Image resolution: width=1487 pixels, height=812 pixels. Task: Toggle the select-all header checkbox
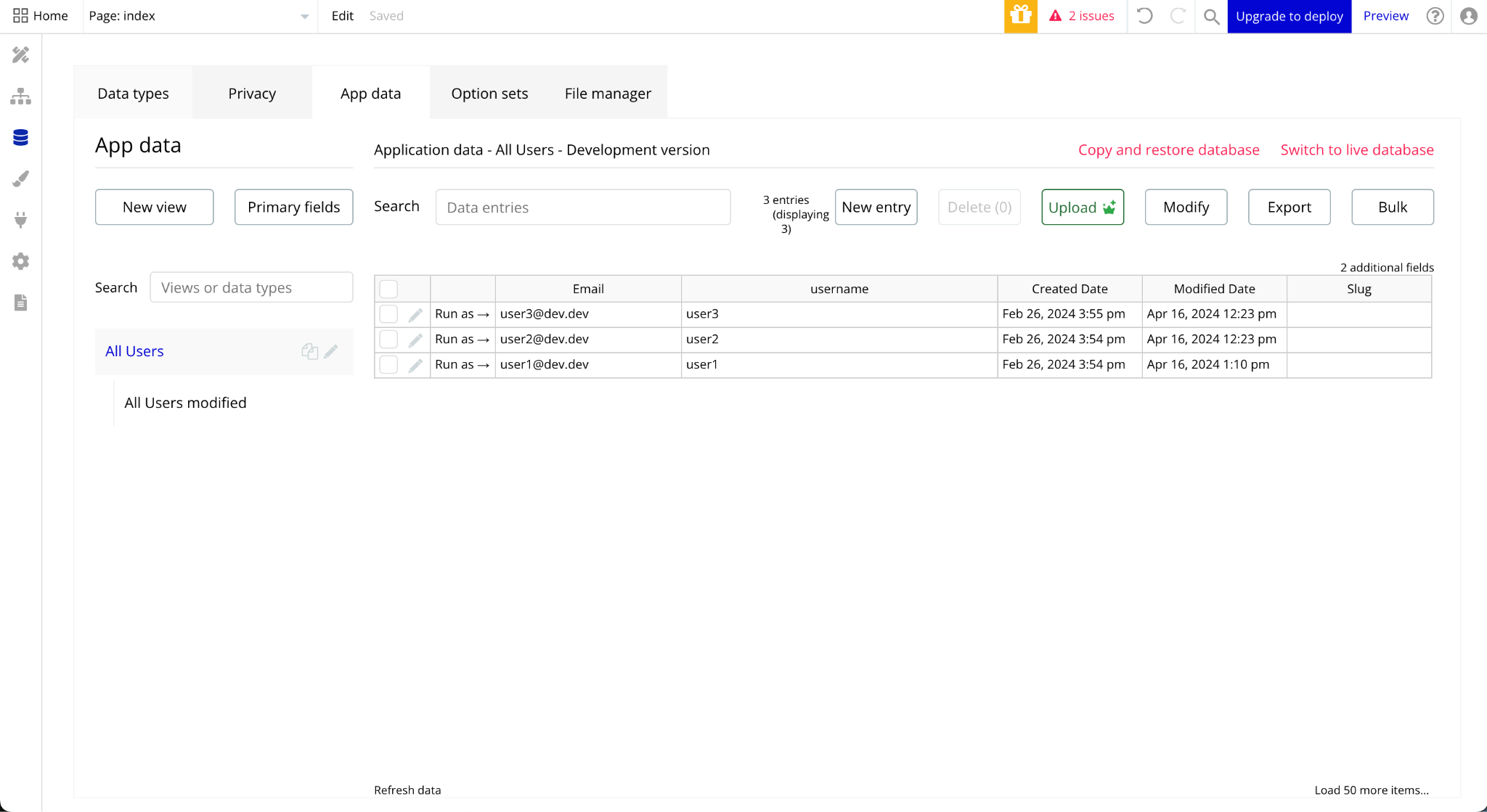click(x=388, y=289)
